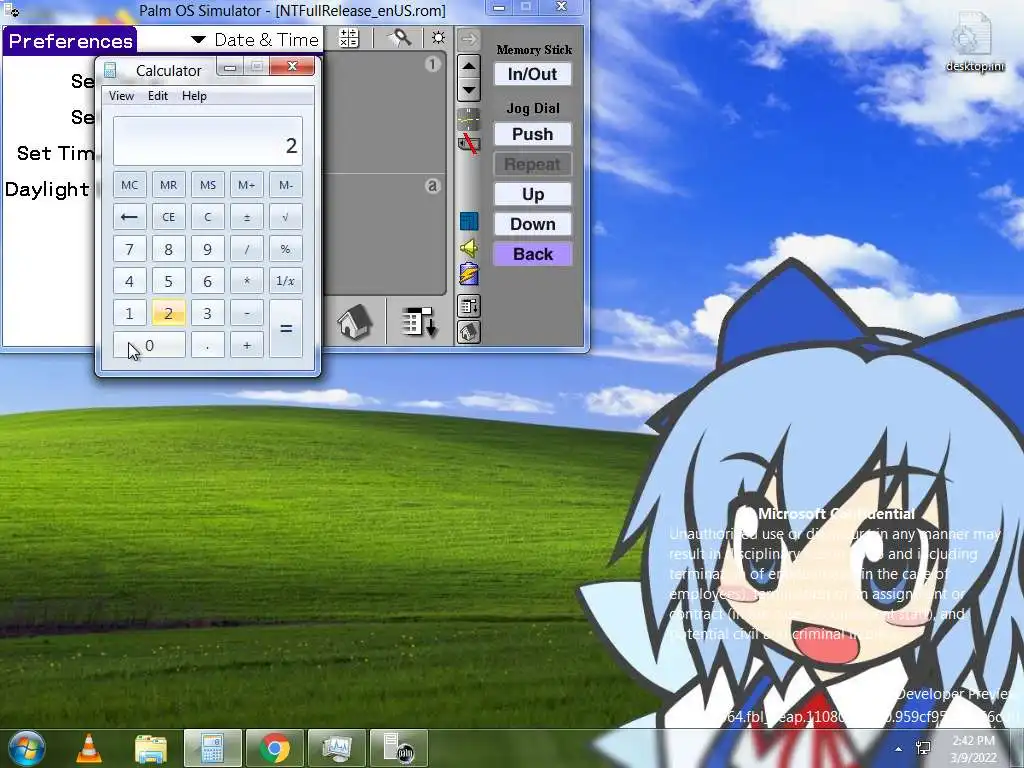
Task: Tap the Preferences title tab
Action: click(x=70, y=41)
